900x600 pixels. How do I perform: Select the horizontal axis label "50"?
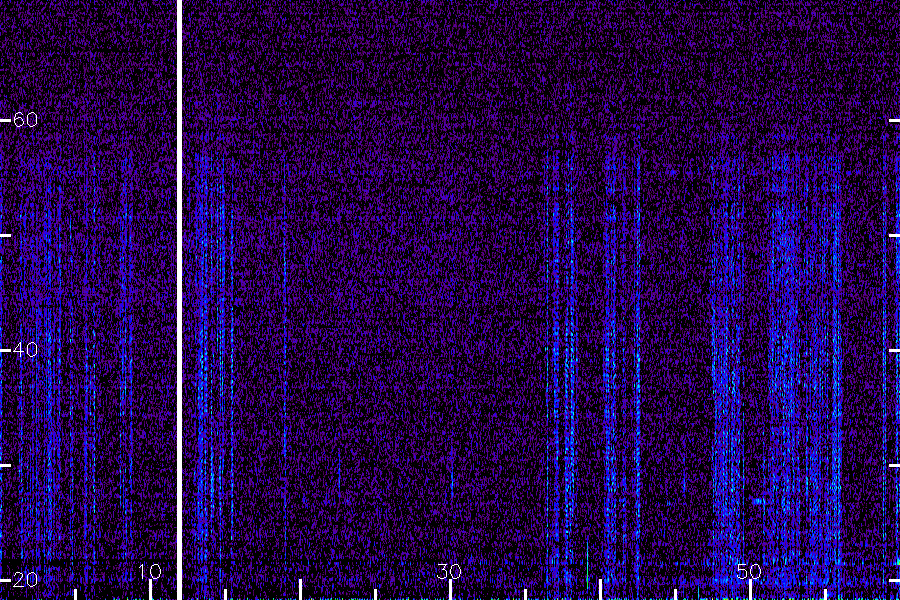[x=749, y=571]
